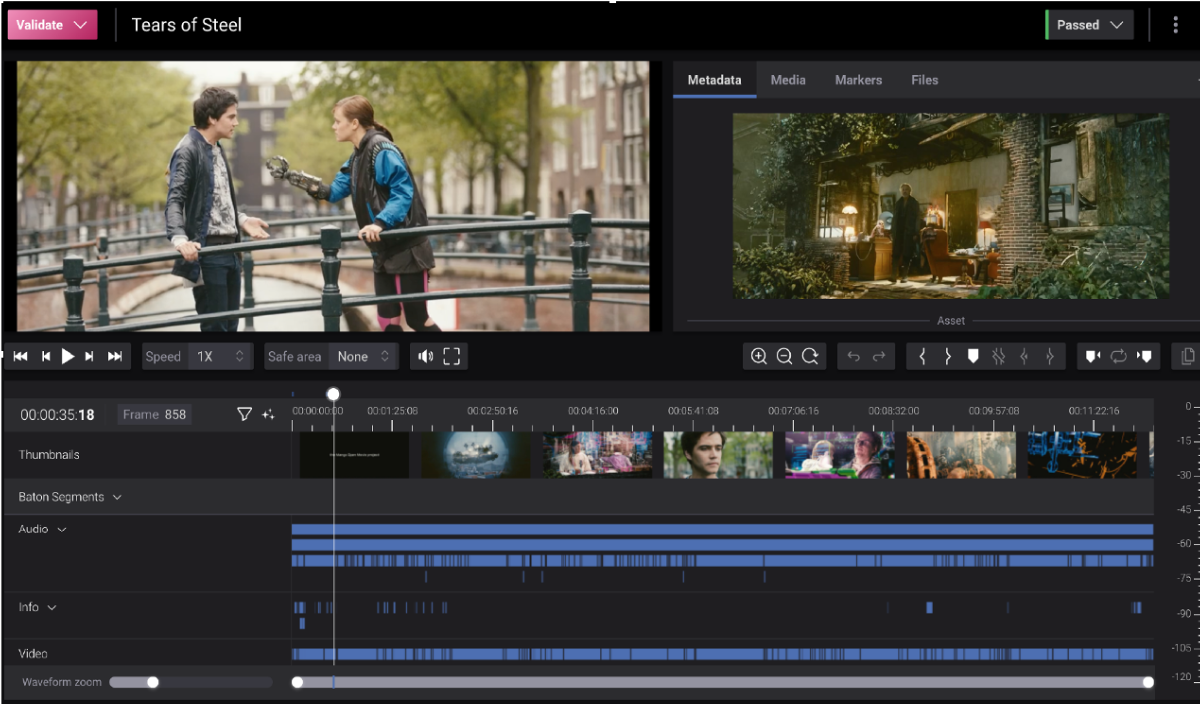Step forward one frame

(x=90, y=357)
